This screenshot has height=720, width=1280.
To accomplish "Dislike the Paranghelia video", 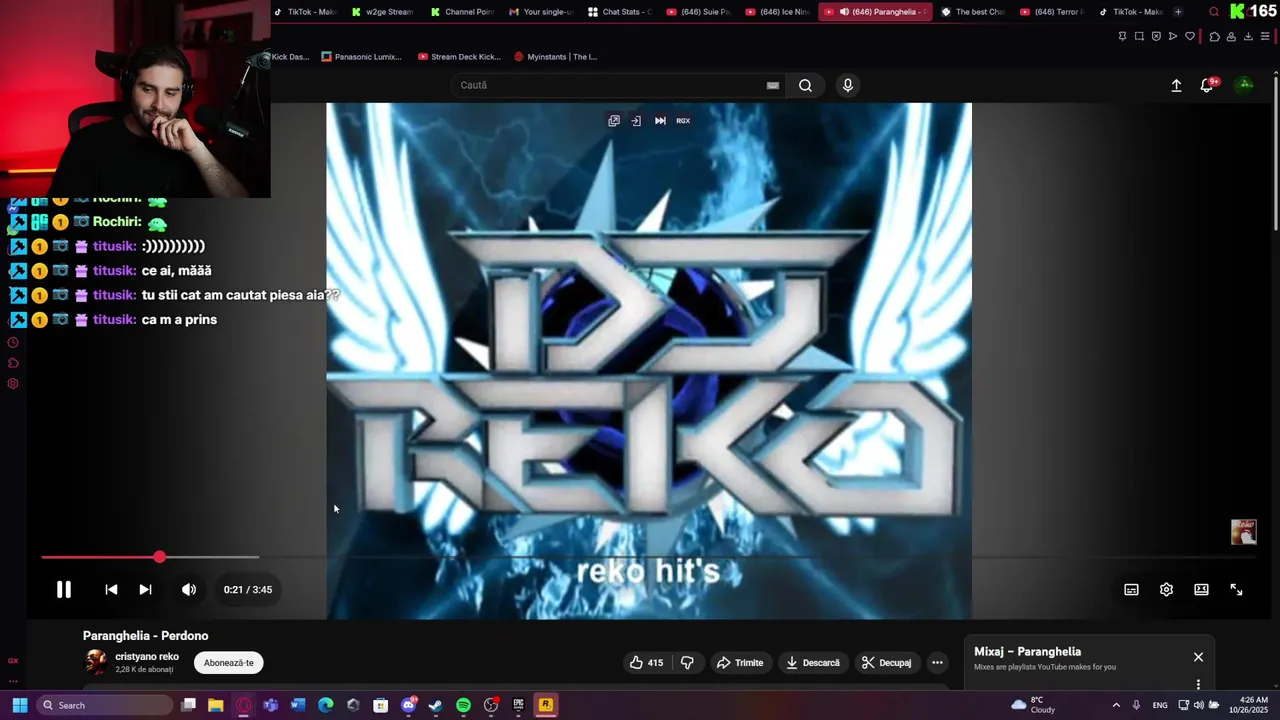I will pos(687,662).
